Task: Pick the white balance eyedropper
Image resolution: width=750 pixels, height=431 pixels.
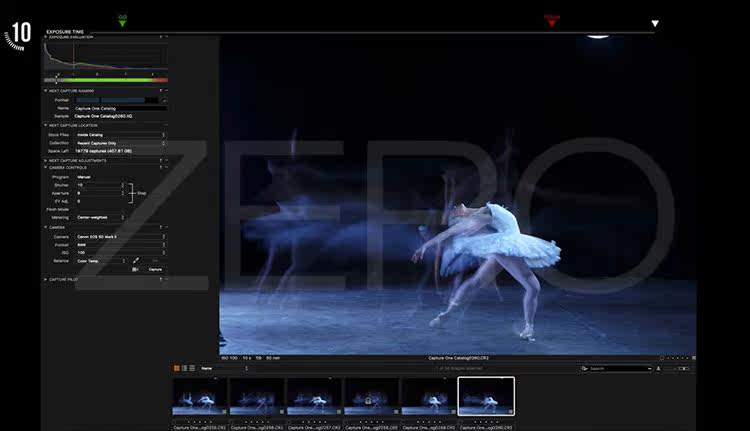Action: (136, 260)
